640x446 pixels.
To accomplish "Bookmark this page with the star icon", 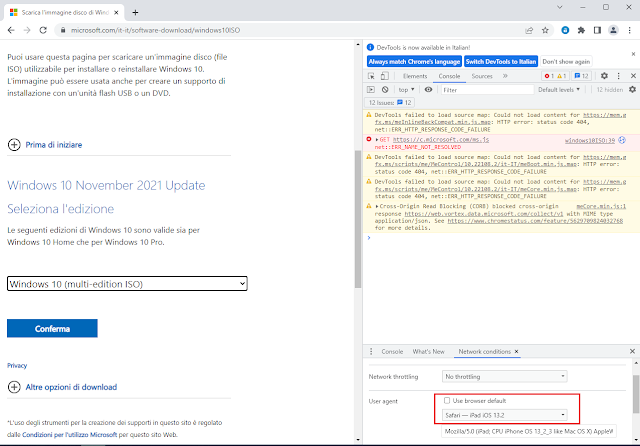I will click(545, 30).
